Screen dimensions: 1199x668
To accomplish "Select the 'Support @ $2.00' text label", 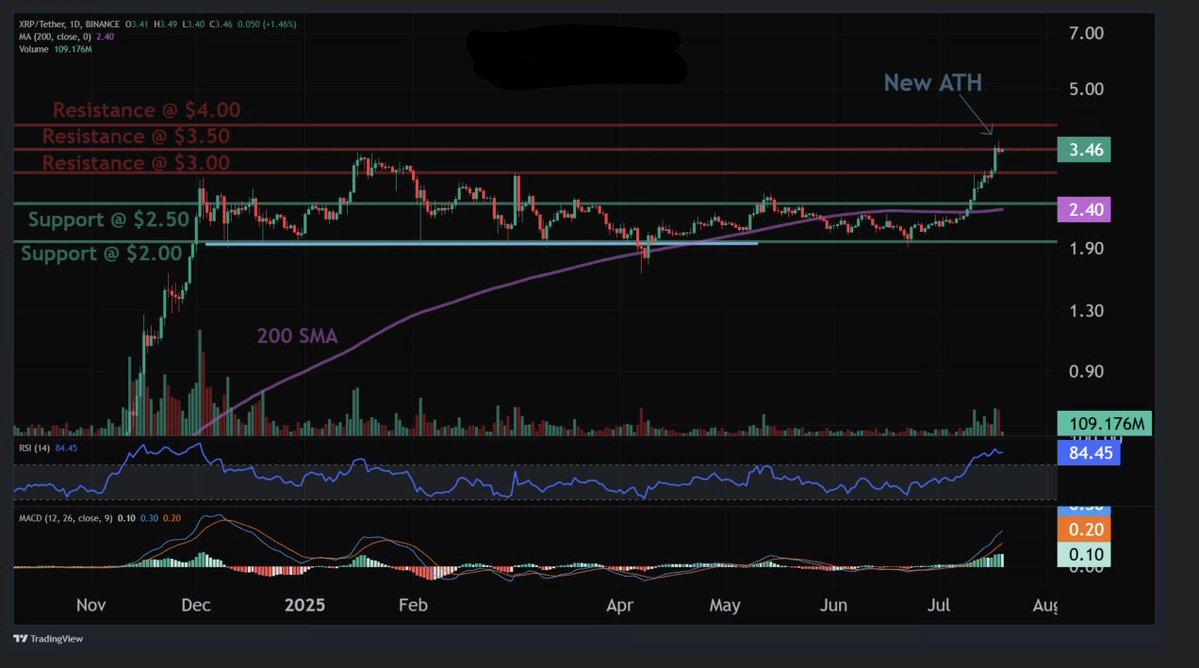I will coord(102,254).
